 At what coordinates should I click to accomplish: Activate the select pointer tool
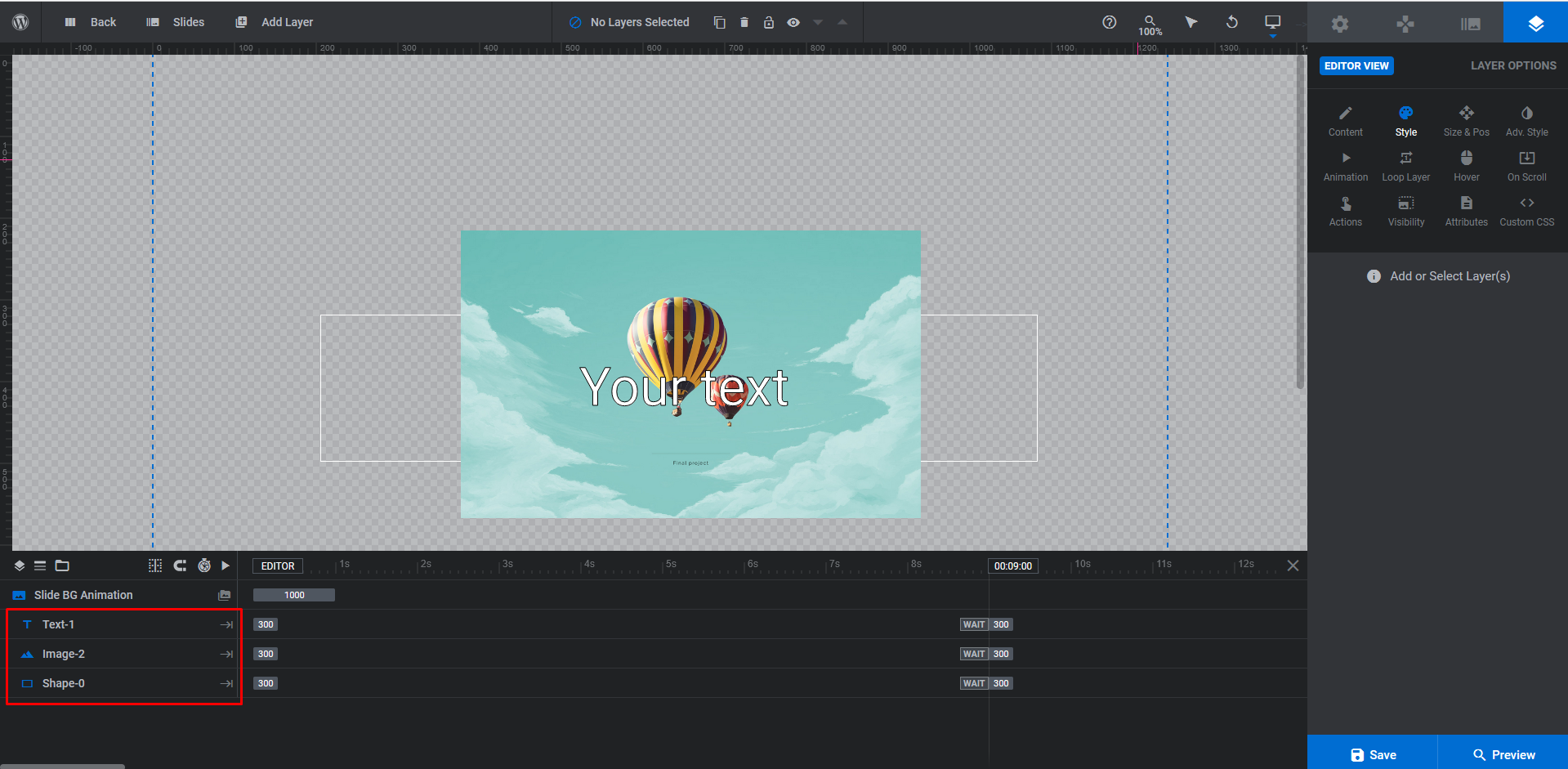1191,22
